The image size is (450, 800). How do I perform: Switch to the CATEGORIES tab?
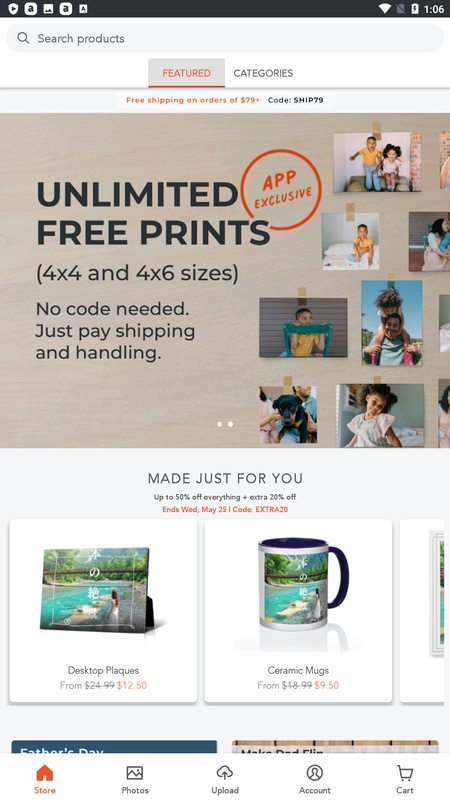[x=263, y=73]
